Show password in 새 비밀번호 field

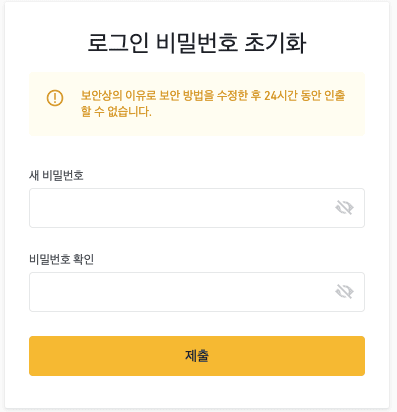[344, 208]
